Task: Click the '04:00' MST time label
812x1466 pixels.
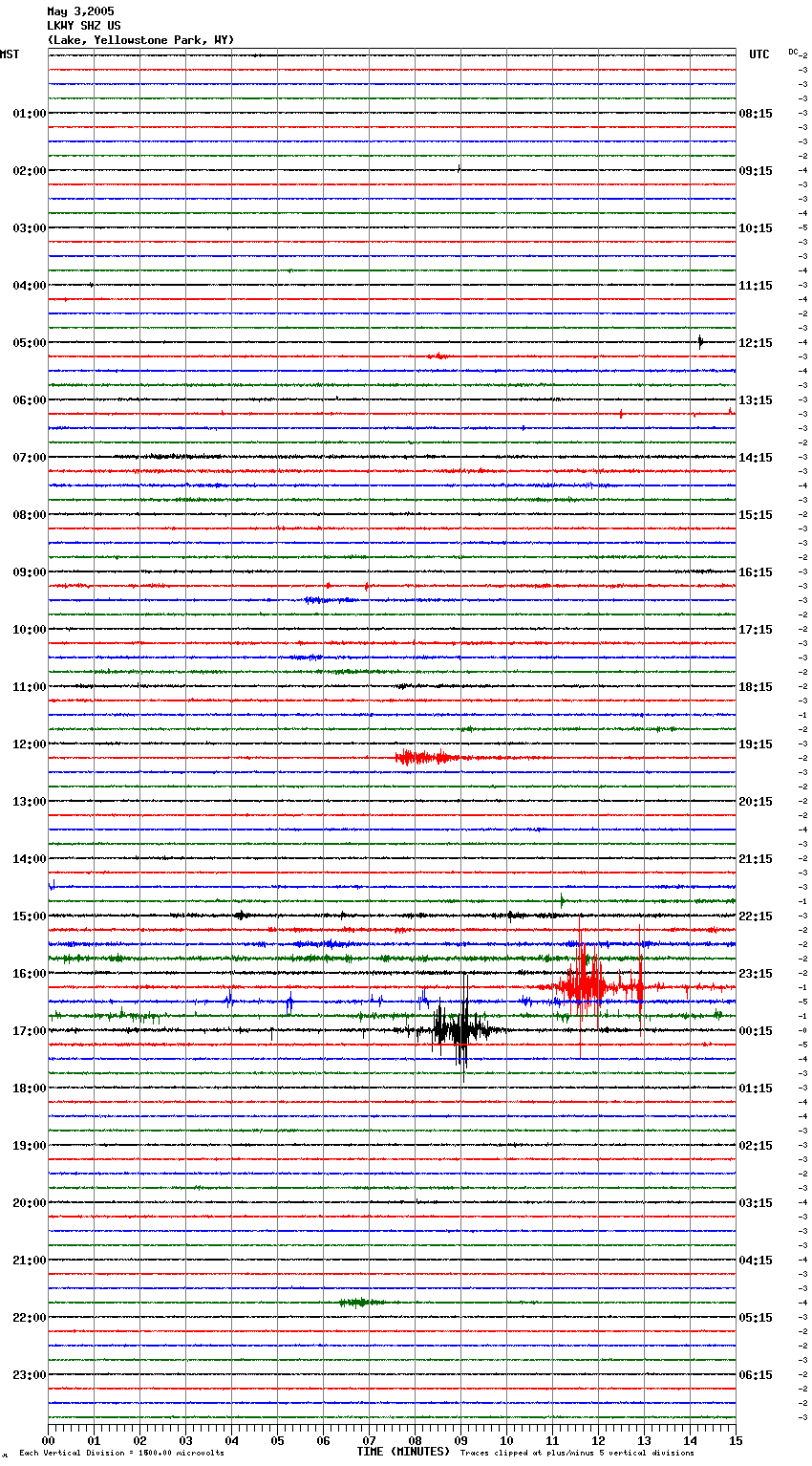Action: click(x=29, y=286)
